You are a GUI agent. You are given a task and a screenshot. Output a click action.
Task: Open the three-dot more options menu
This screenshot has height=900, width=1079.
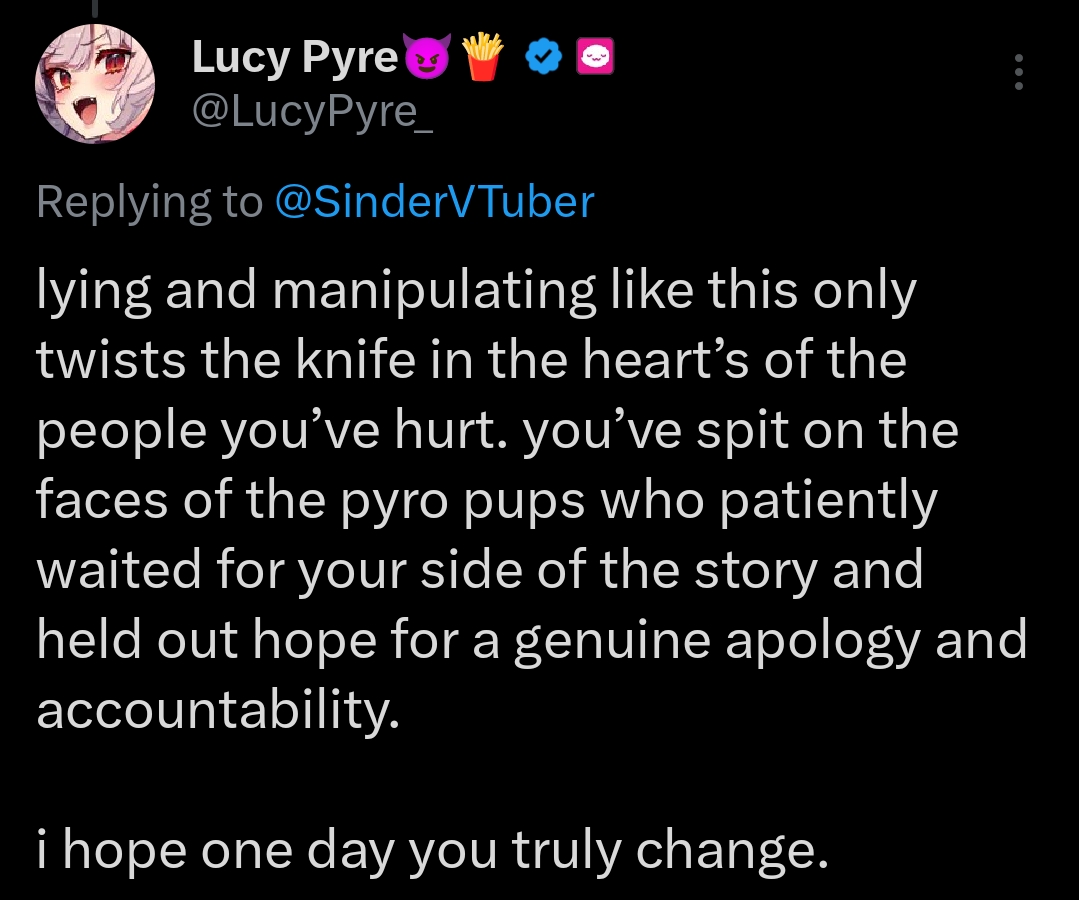click(1018, 73)
